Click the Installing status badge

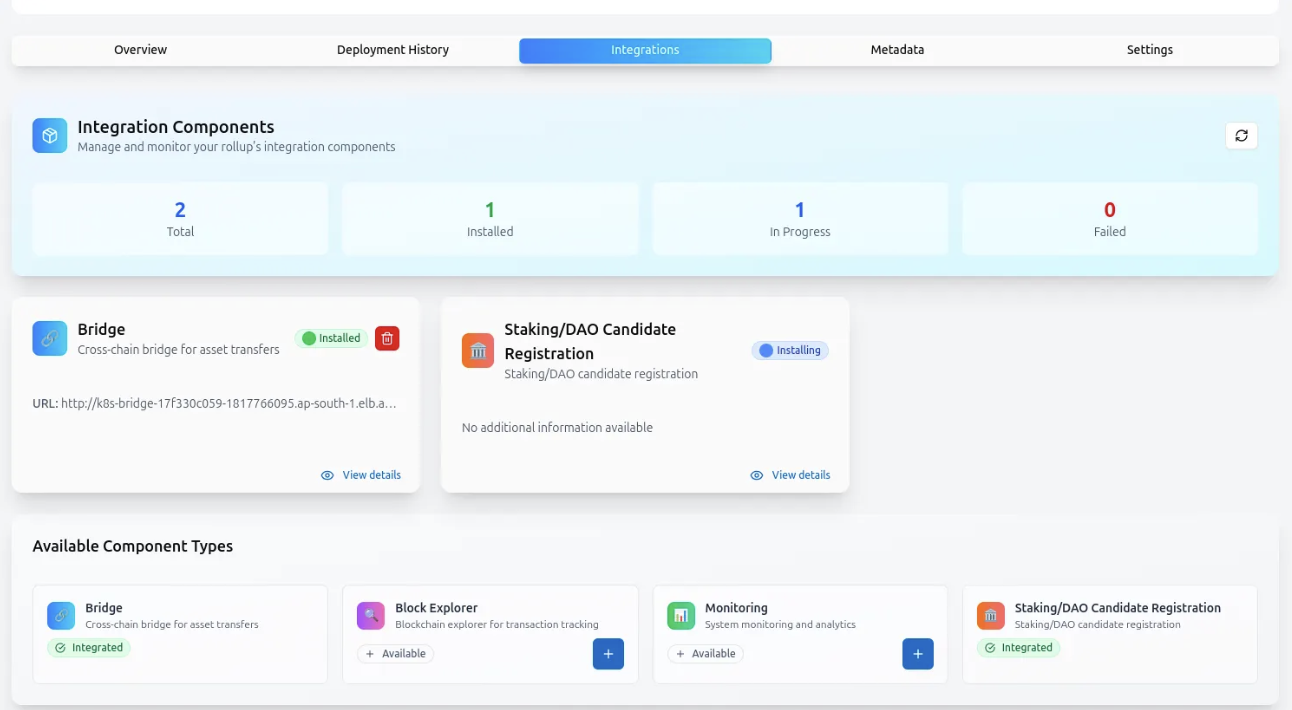(790, 350)
